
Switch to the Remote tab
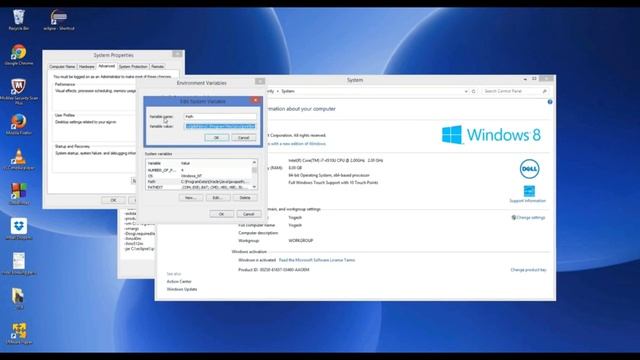click(x=158, y=67)
